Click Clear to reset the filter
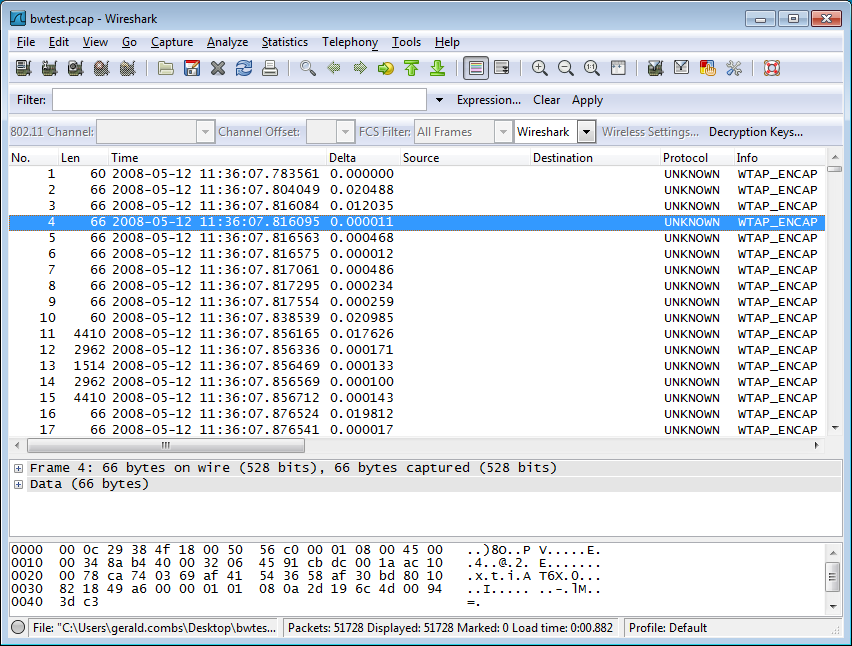The image size is (852, 646). (x=546, y=100)
